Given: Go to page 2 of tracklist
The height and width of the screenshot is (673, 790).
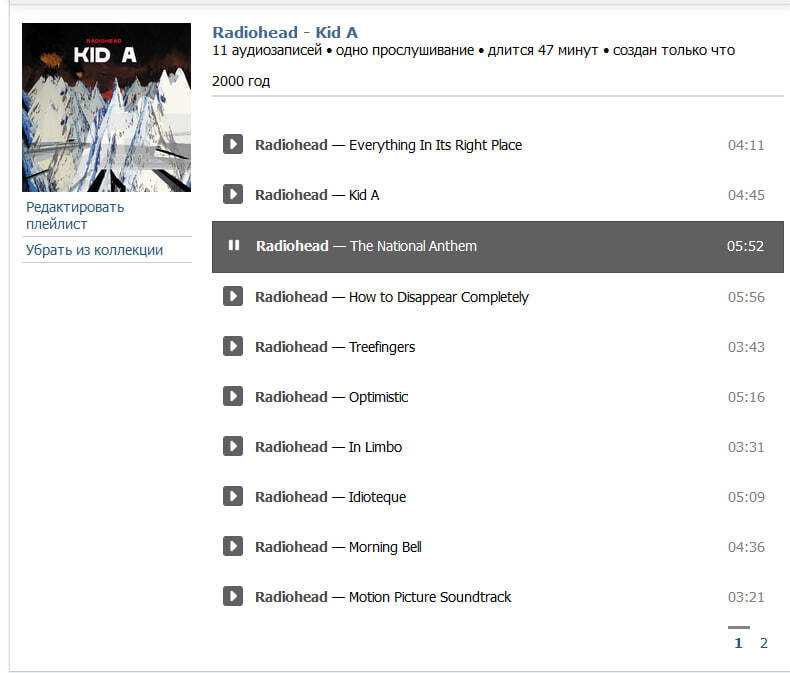Looking at the screenshot, I should click(x=764, y=643).
